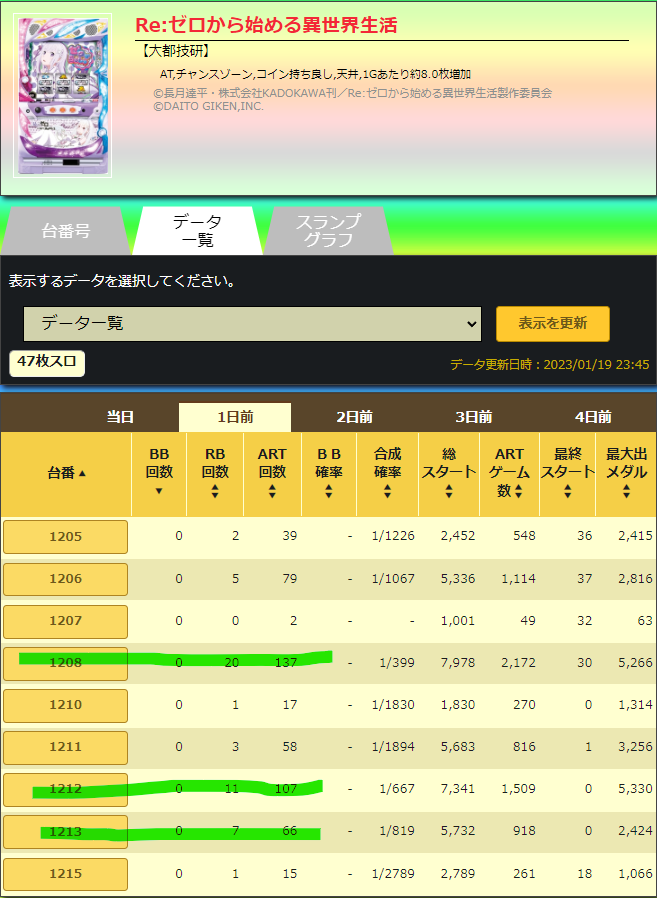Sort by RB回数 column header
This screenshot has height=898, width=657.
click(215, 474)
